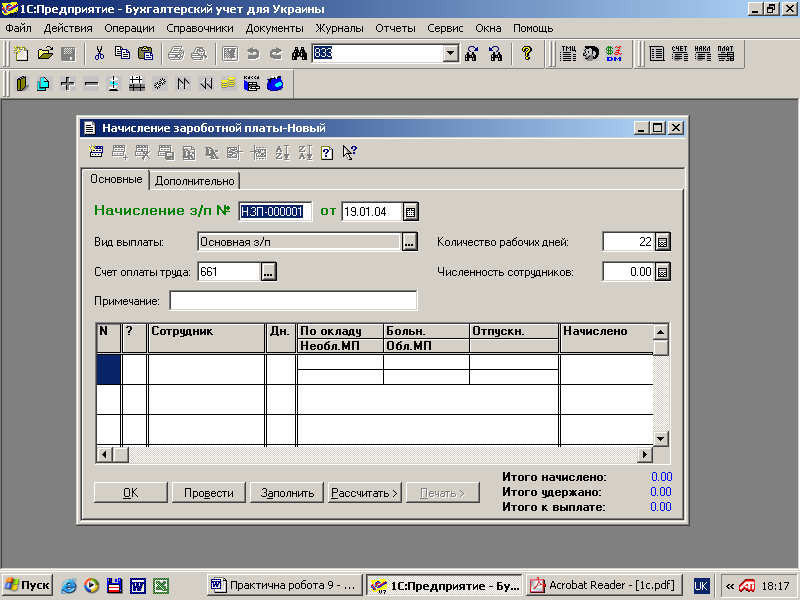Click the binoculars Find icon

(299, 53)
